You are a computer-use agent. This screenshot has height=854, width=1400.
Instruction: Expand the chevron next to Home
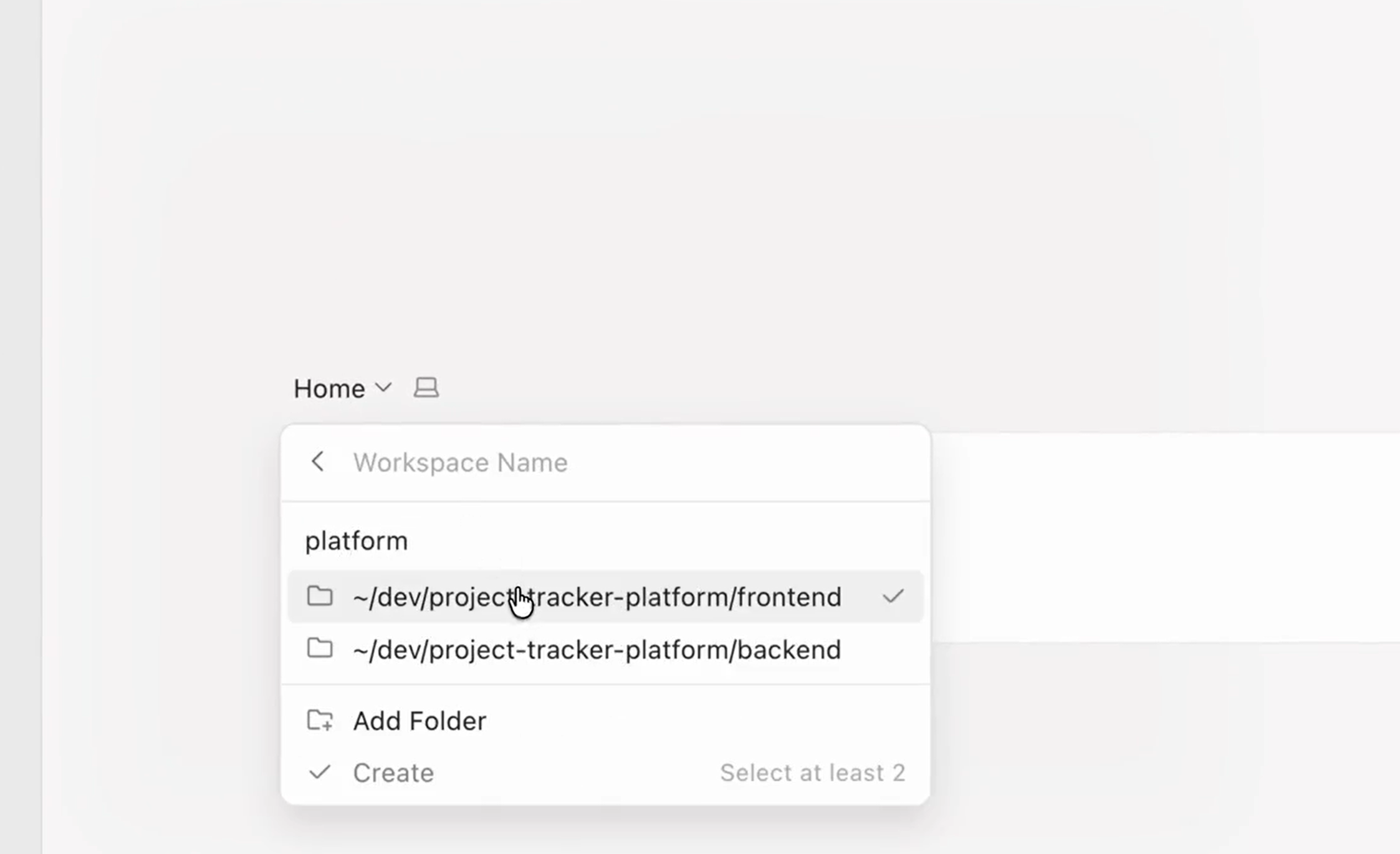(383, 388)
